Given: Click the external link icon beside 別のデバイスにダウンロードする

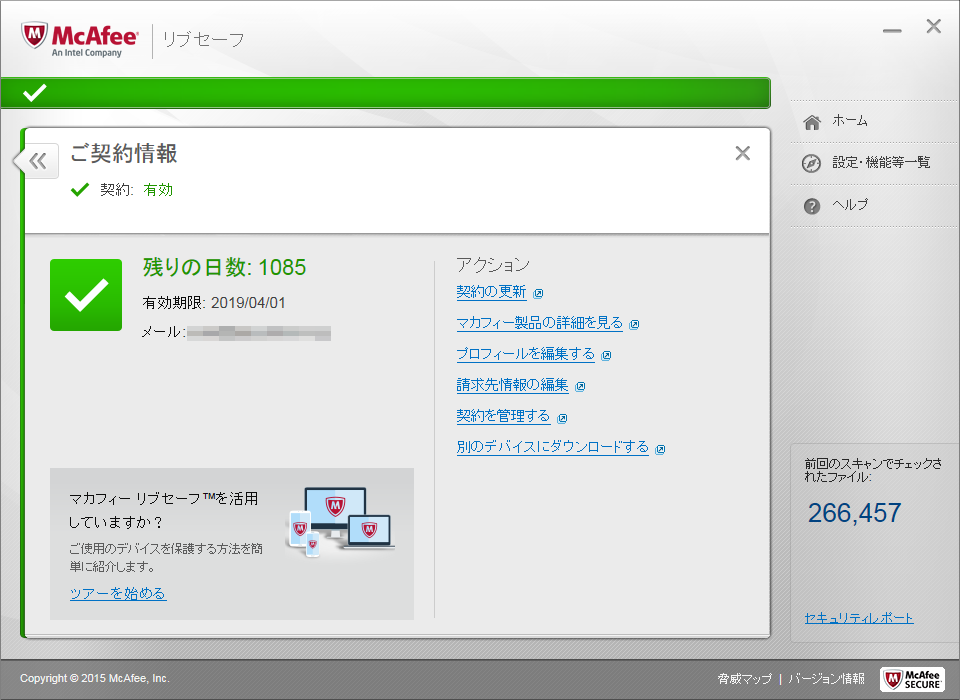Looking at the screenshot, I should pyautogui.click(x=660, y=450).
